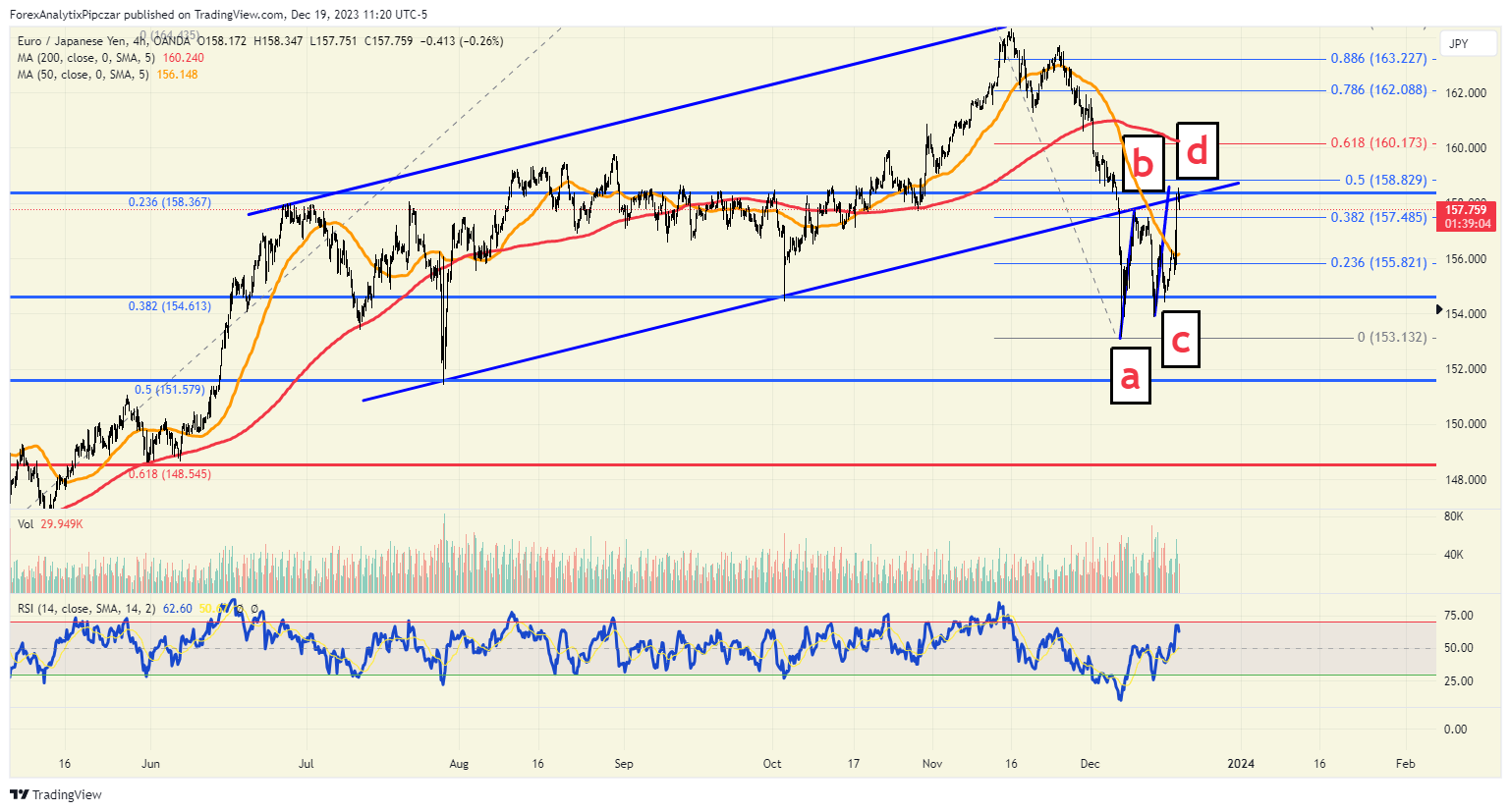Image resolution: width=1511 pixels, height=812 pixels.
Task: Click the Sep label on the time axis
Action: click(624, 764)
